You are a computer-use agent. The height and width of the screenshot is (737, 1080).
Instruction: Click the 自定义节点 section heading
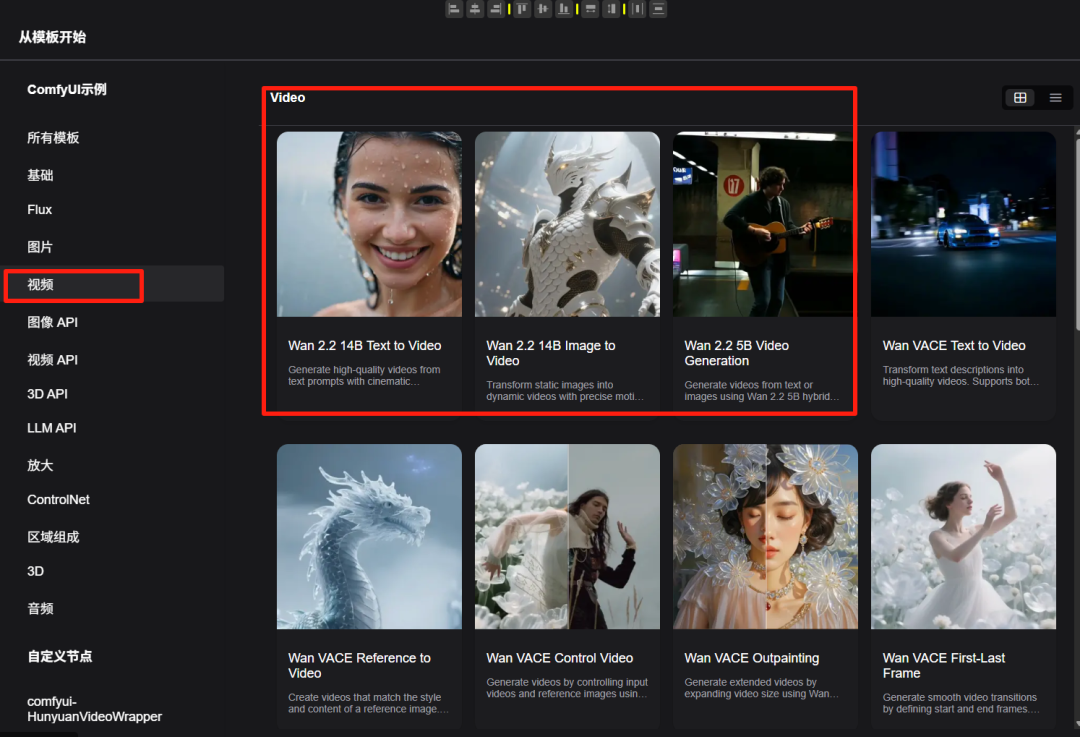point(60,656)
